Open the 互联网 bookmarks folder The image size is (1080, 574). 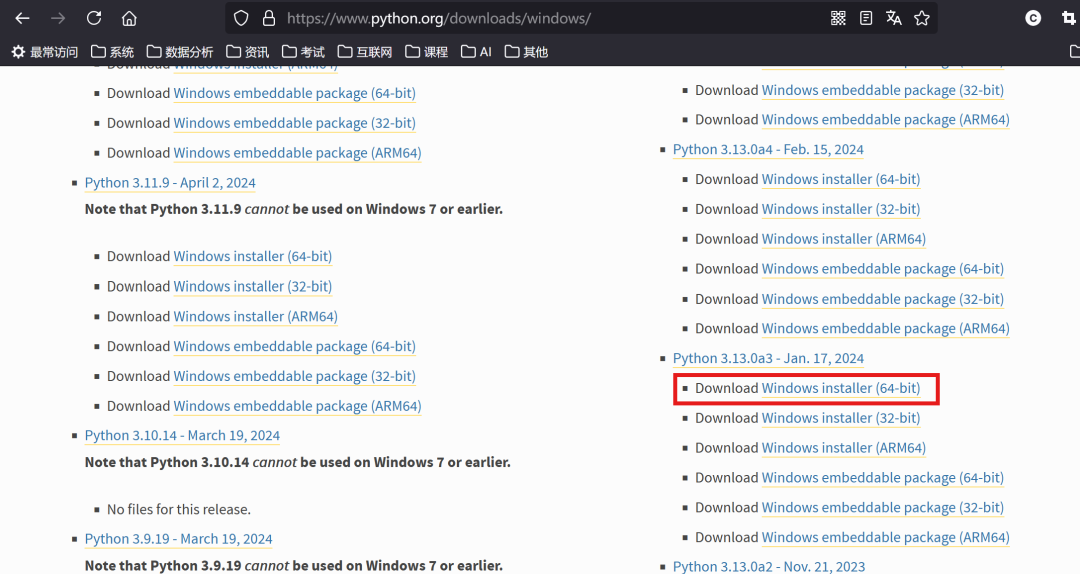point(365,52)
